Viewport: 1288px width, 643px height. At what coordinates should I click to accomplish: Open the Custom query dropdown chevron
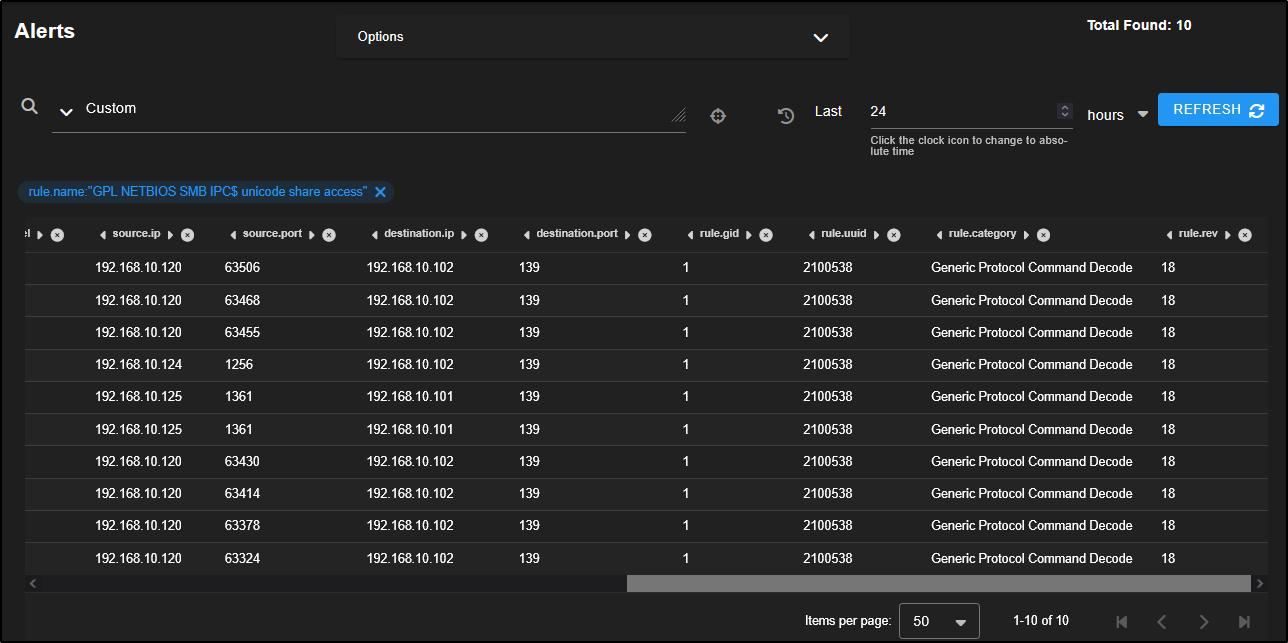pos(67,111)
